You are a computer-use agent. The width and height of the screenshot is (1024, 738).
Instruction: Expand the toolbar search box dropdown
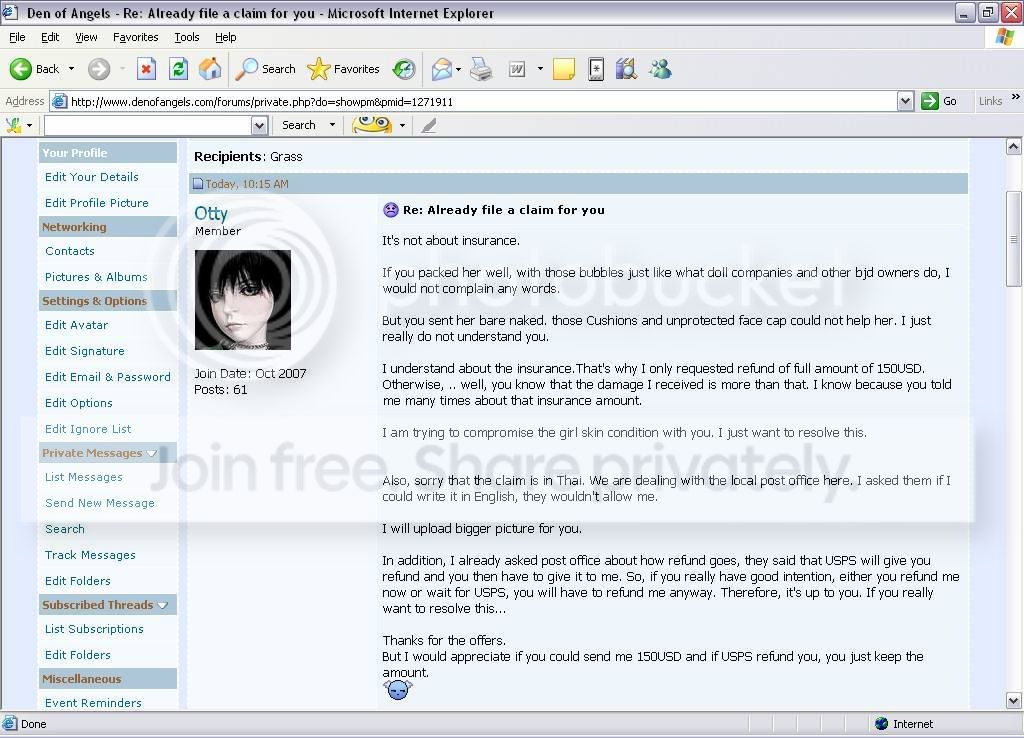point(259,125)
